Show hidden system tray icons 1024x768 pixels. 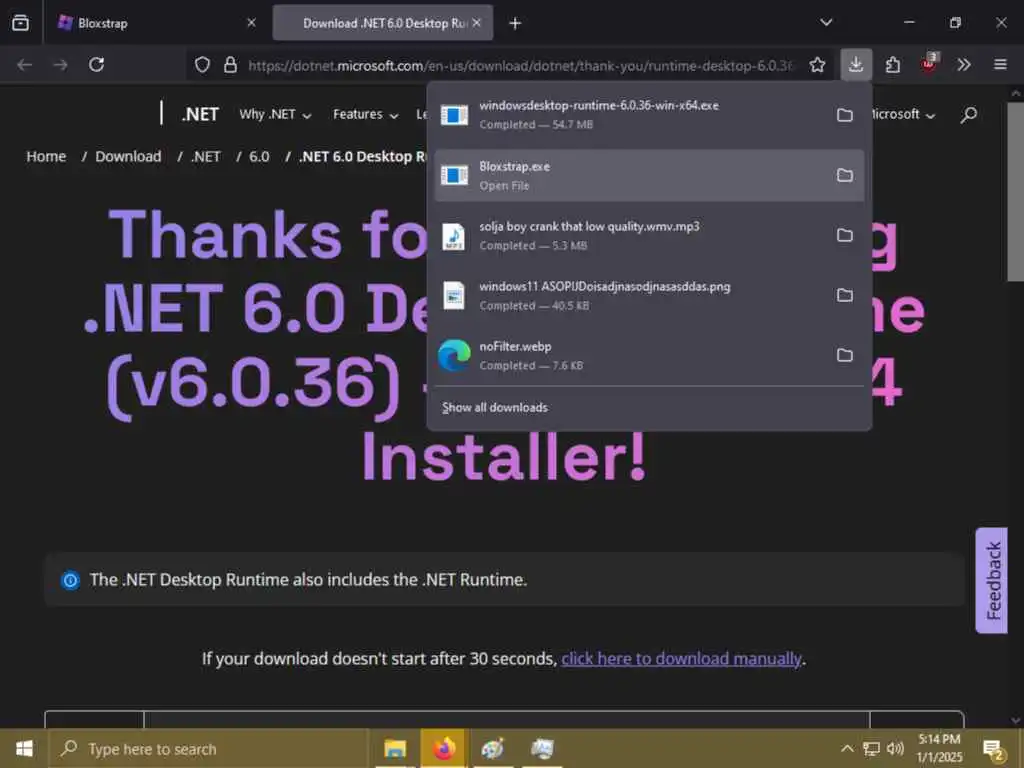[x=847, y=748]
